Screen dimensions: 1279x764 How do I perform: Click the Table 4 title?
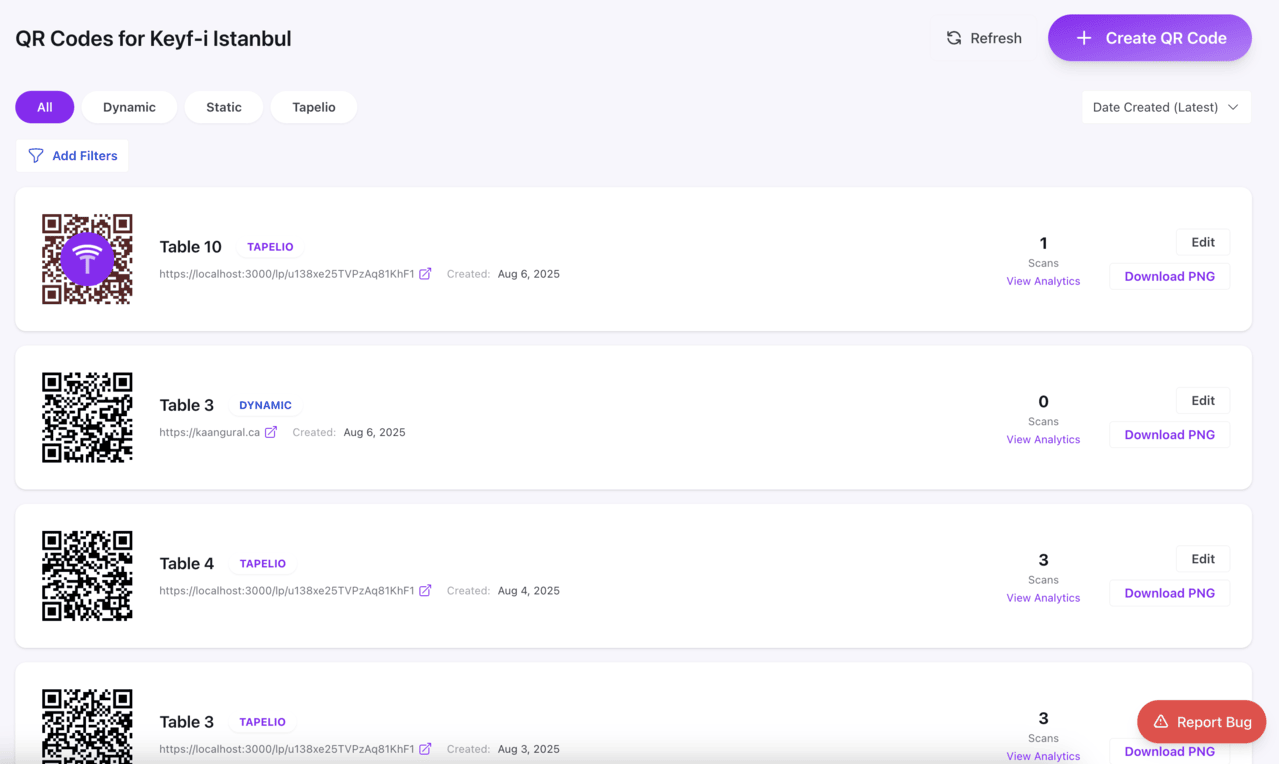pos(187,563)
